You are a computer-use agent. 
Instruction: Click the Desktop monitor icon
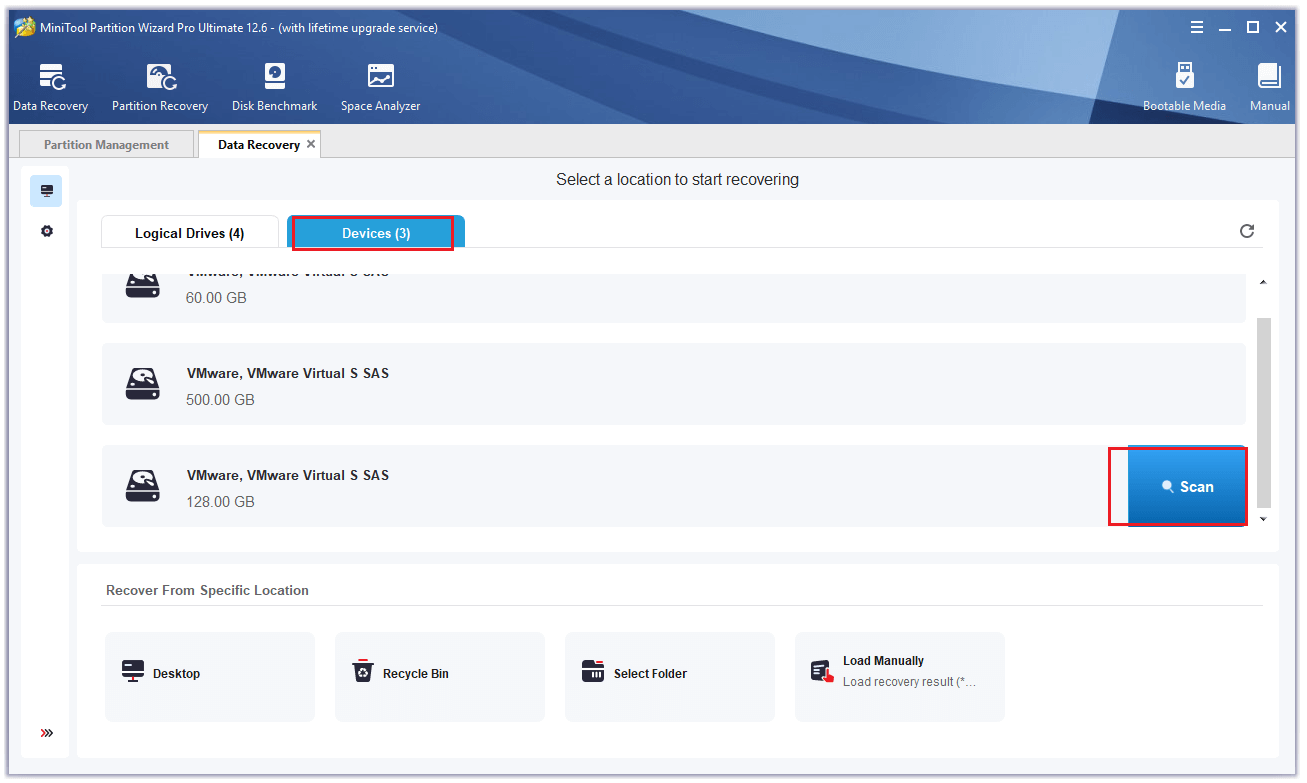(x=132, y=671)
